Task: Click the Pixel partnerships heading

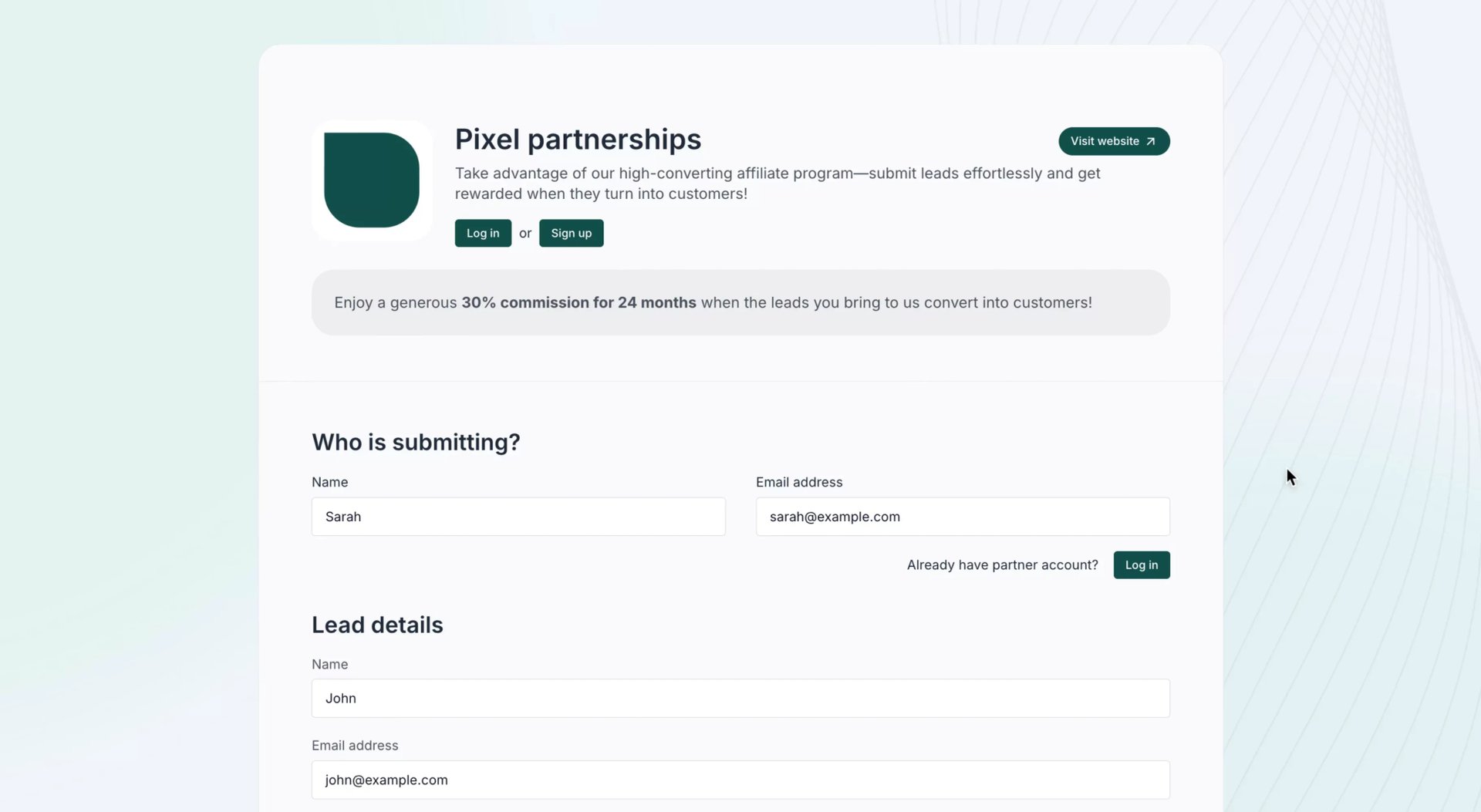Action: [x=578, y=140]
